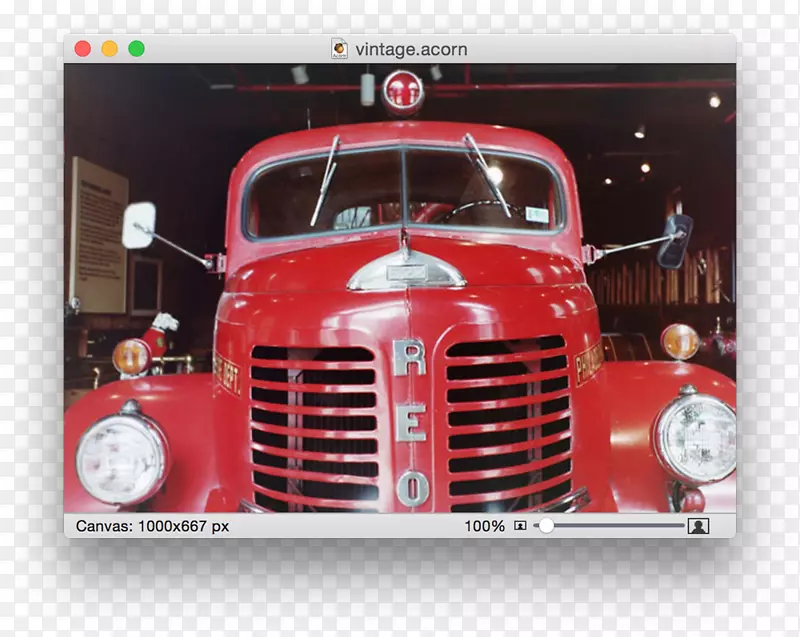Click the white side mirror on the left

(139, 225)
